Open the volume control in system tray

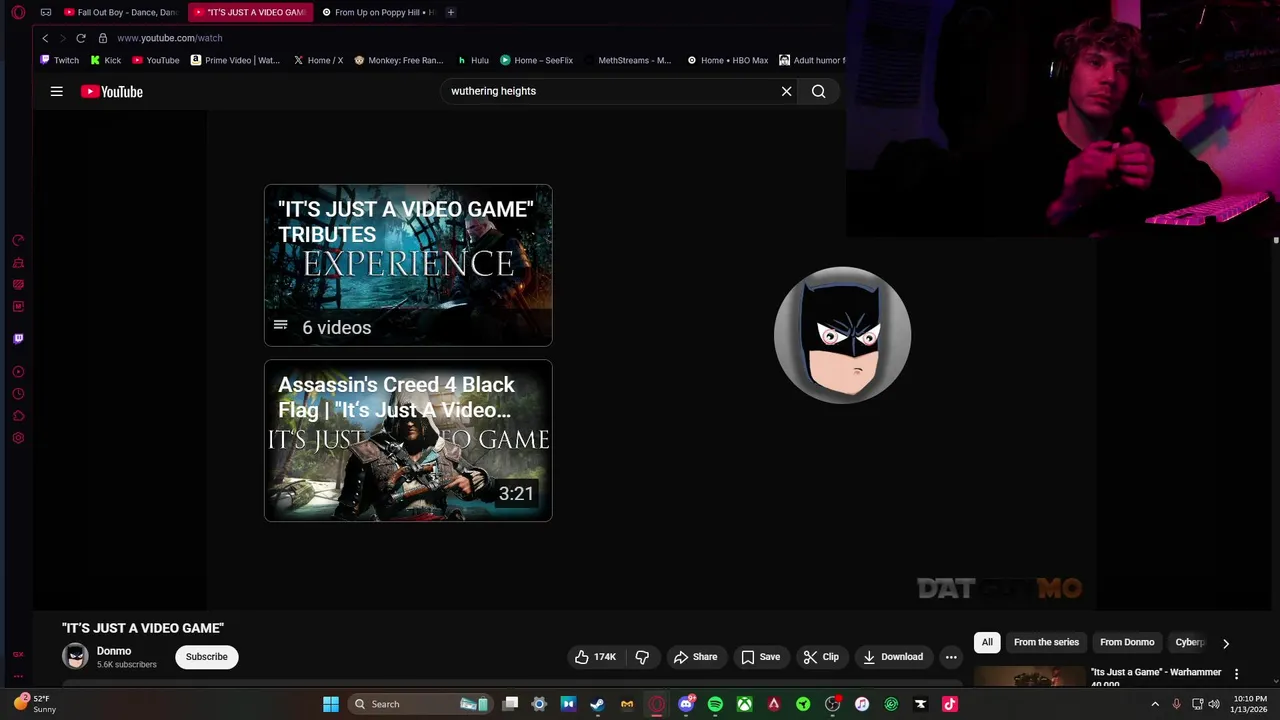[x=1214, y=704]
